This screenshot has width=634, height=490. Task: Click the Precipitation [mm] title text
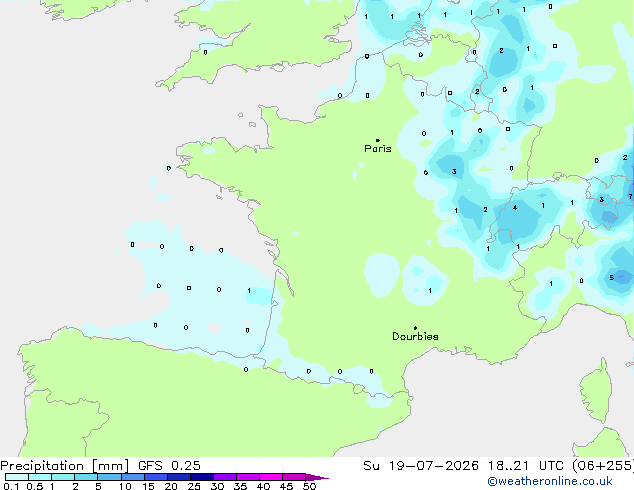pyautogui.click(x=65, y=466)
